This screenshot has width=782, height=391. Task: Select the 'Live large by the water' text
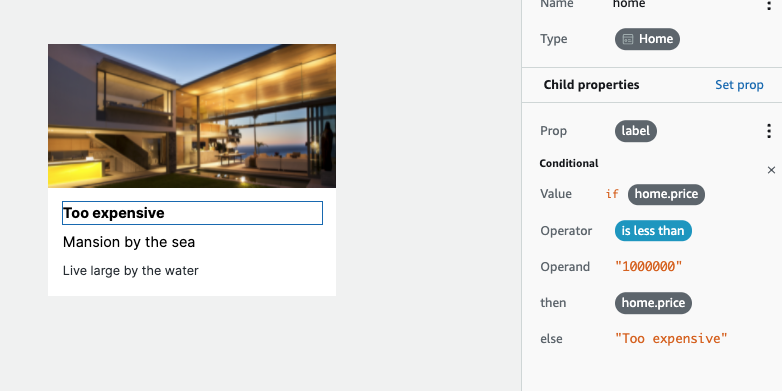coord(131,271)
